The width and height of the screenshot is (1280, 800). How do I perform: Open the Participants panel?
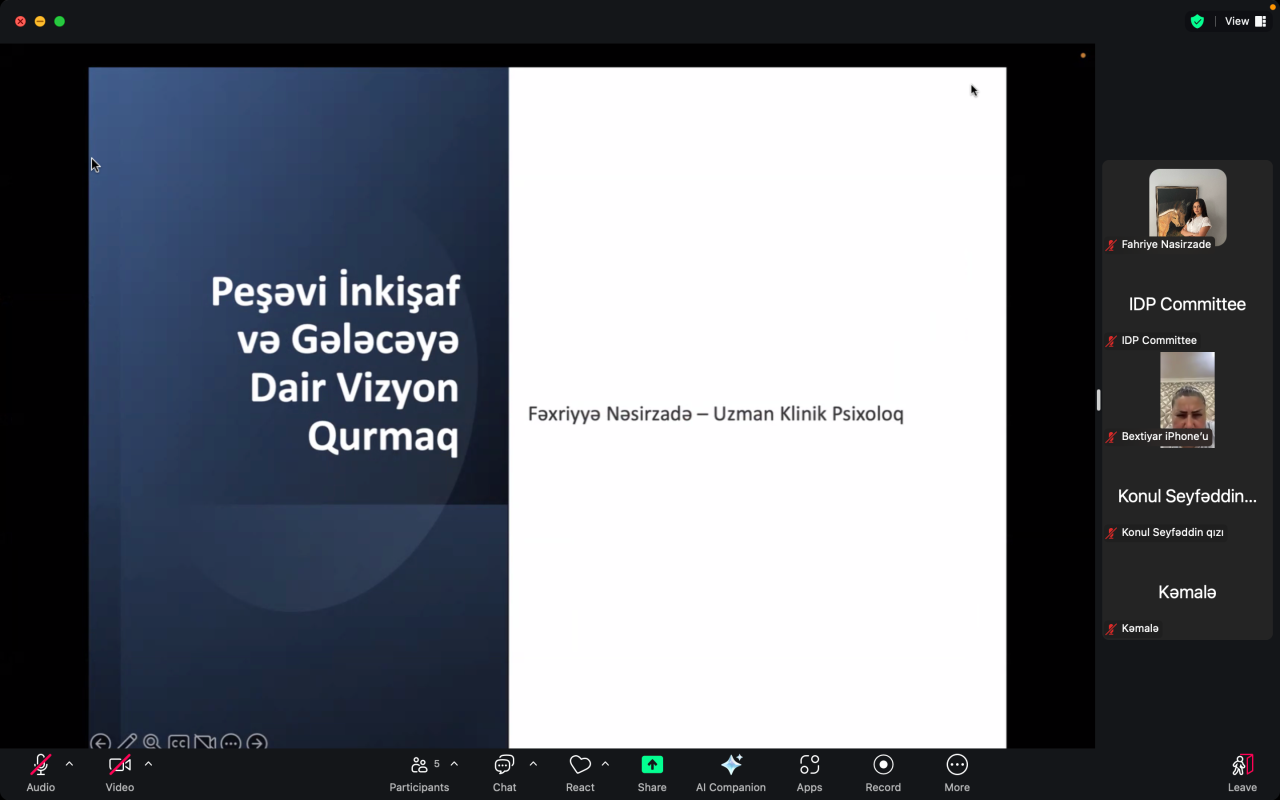[419, 772]
